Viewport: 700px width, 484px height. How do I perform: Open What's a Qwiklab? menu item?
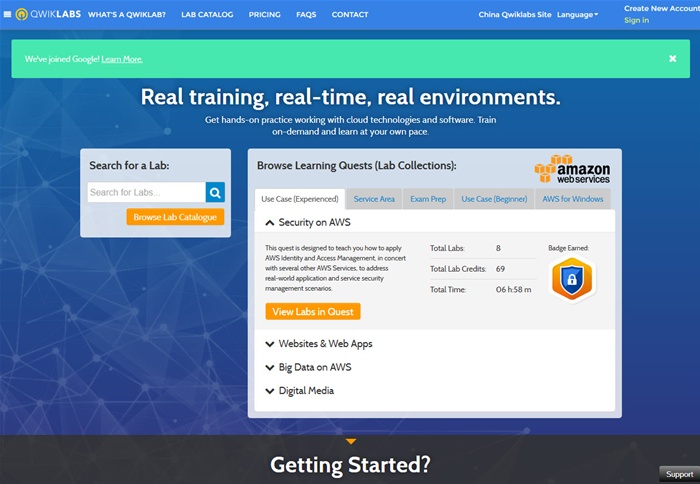(127, 14)
